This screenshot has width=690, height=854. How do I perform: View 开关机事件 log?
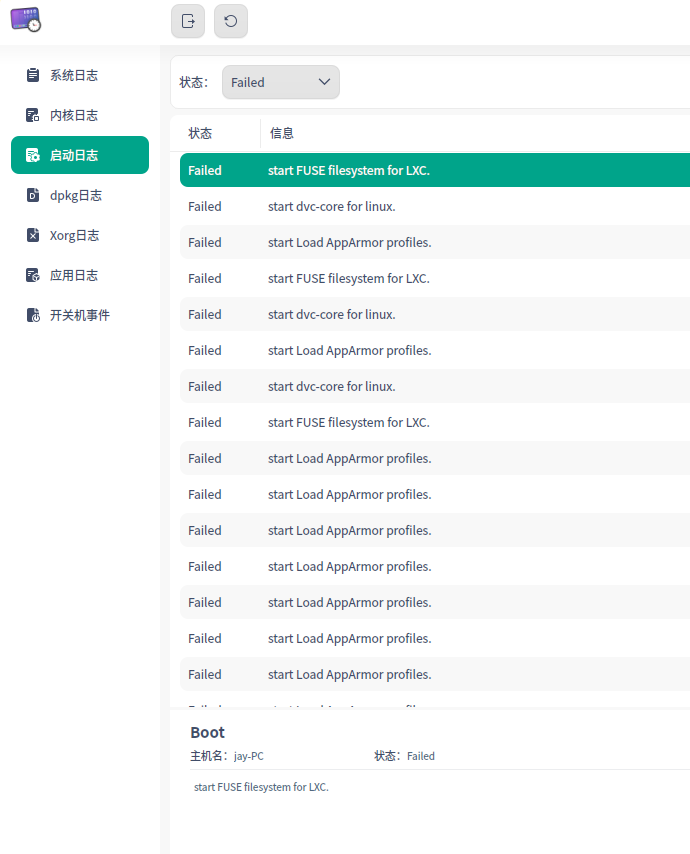80,315
